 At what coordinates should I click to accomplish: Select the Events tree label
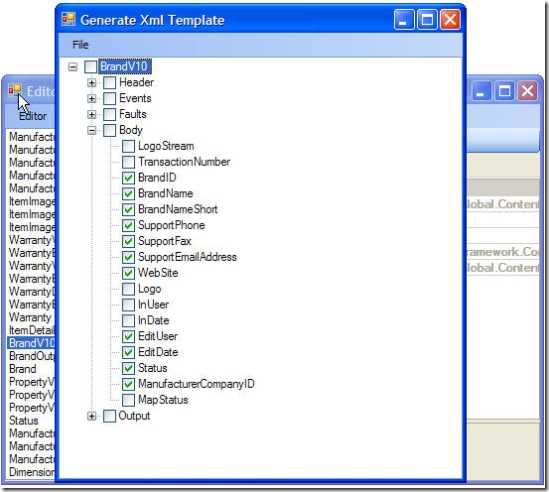point(135,98)
